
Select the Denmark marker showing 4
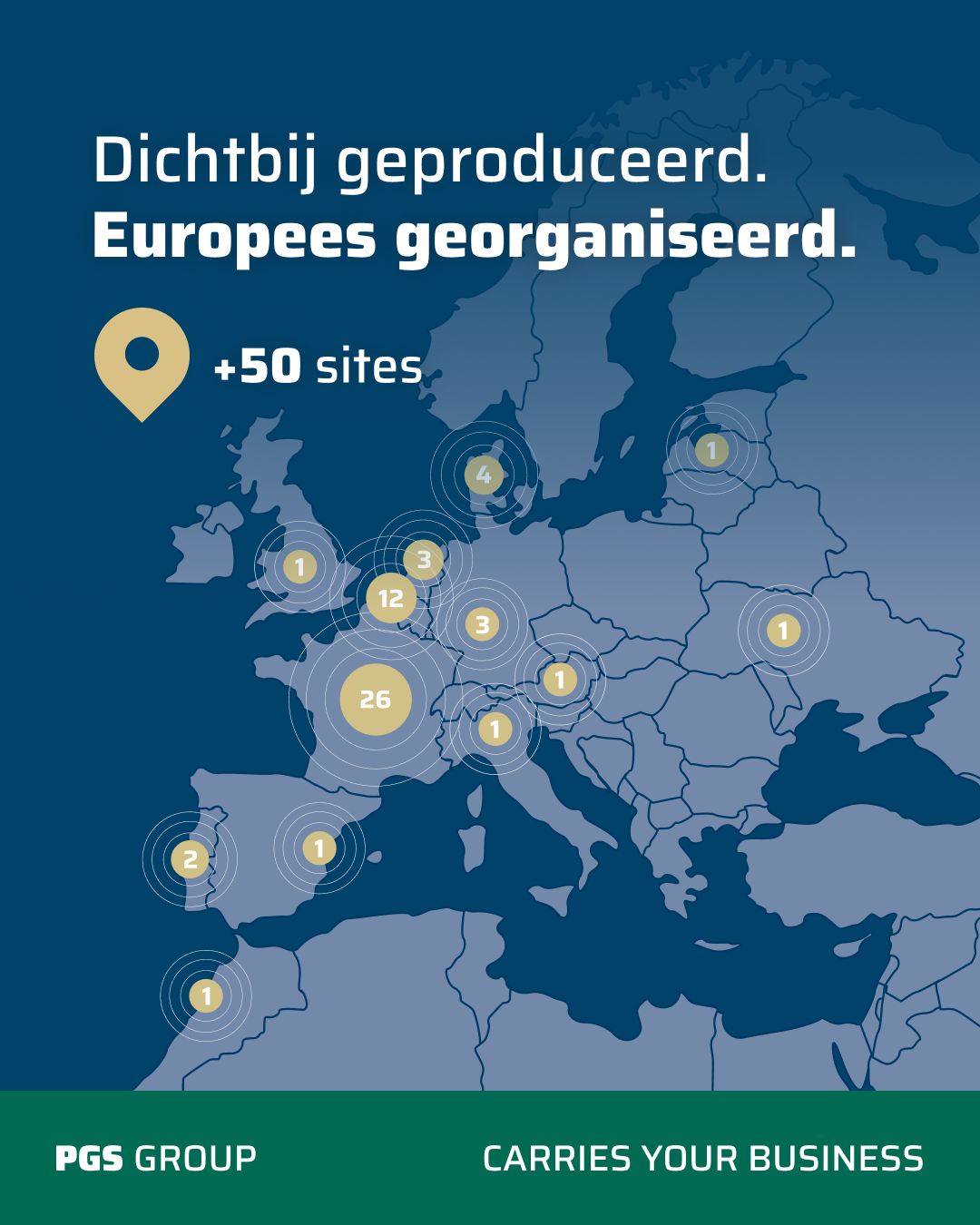tap(484, 475)
